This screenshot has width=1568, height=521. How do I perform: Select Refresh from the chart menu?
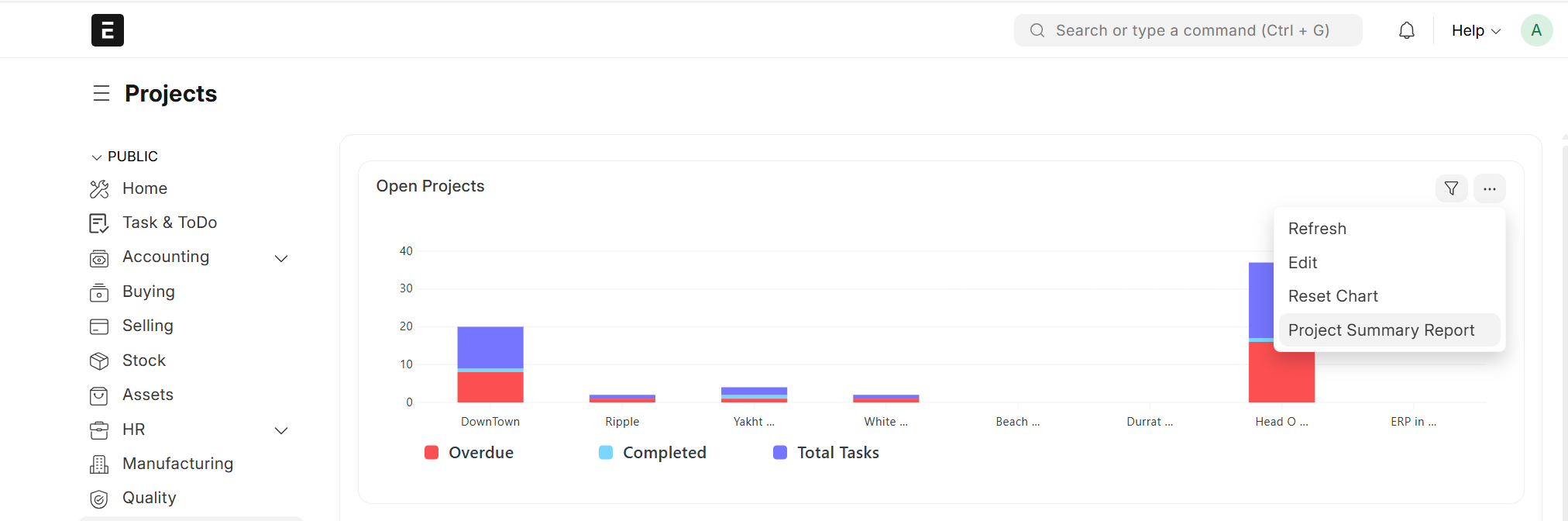click(1317, 229)
